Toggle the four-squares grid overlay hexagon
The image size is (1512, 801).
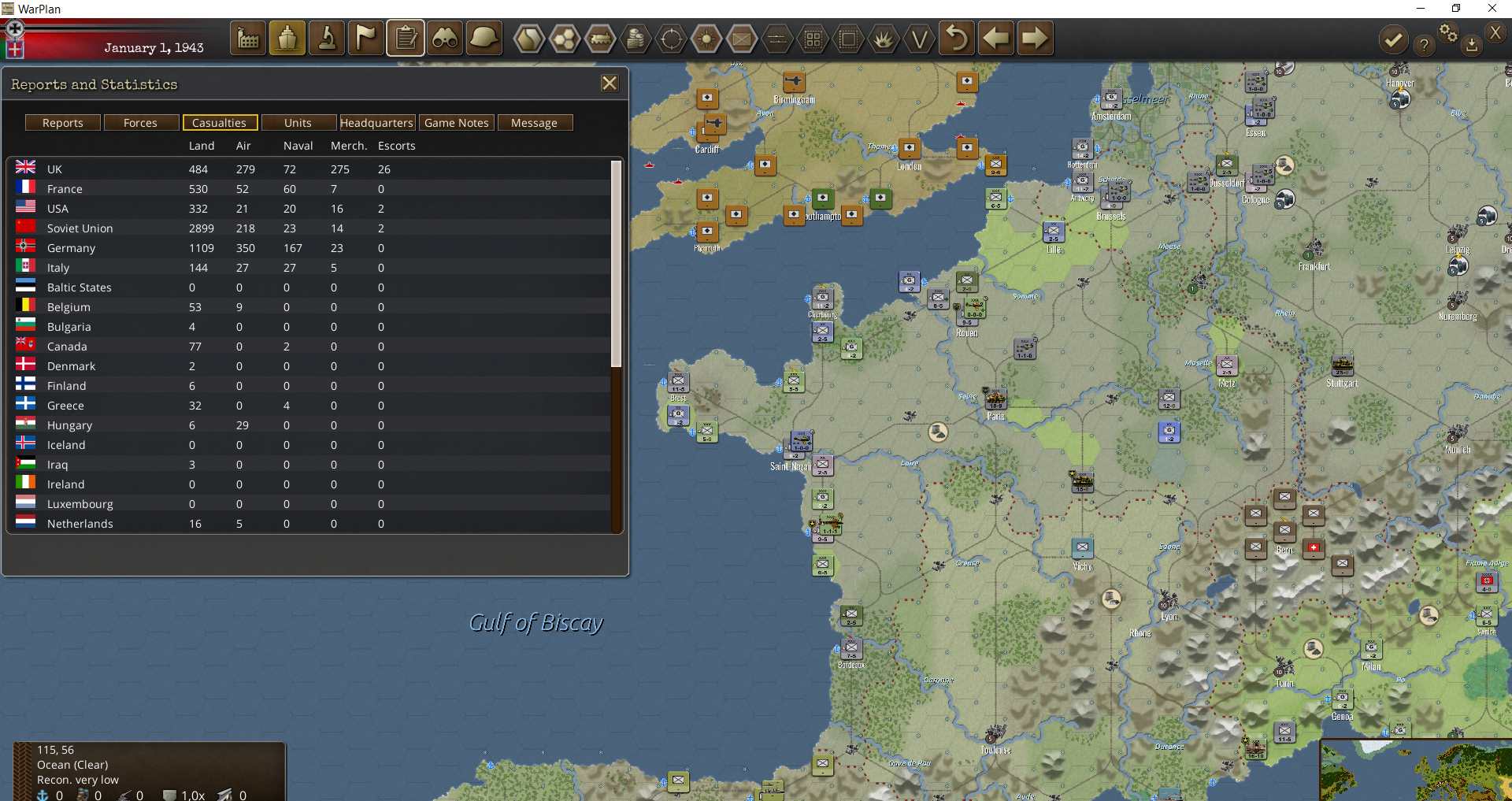coord(813,39)
